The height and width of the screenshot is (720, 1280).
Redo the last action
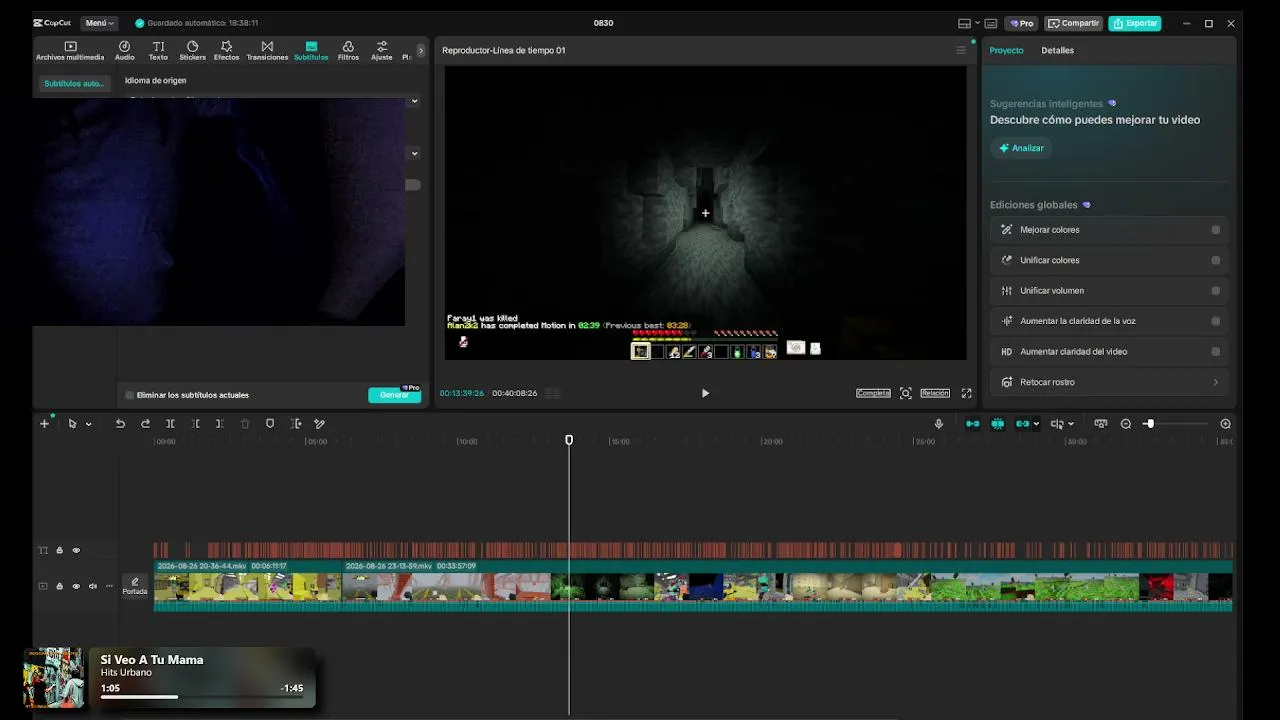tap(145, 424)
